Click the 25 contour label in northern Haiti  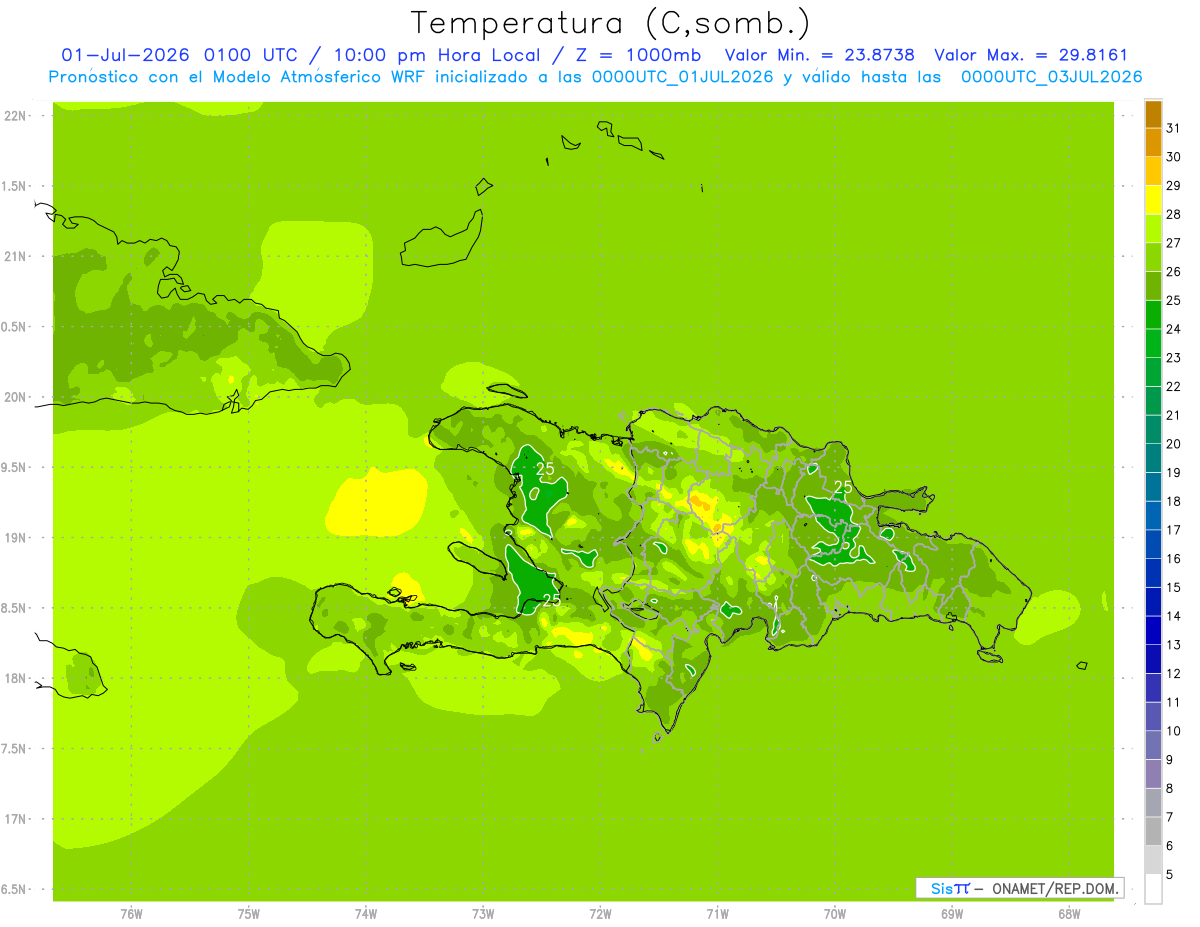point(546,468)
